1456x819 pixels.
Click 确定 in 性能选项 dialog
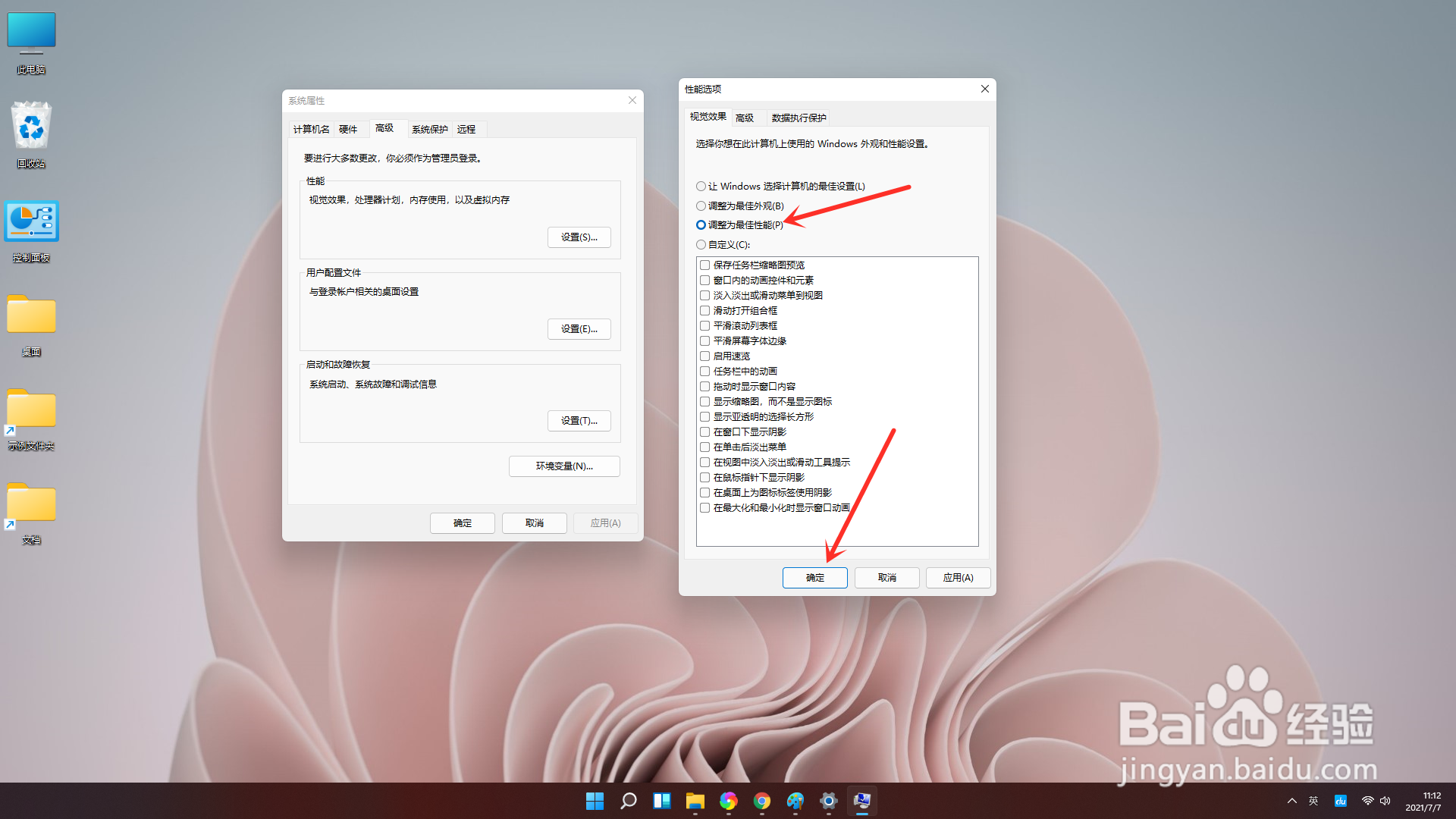815,578
